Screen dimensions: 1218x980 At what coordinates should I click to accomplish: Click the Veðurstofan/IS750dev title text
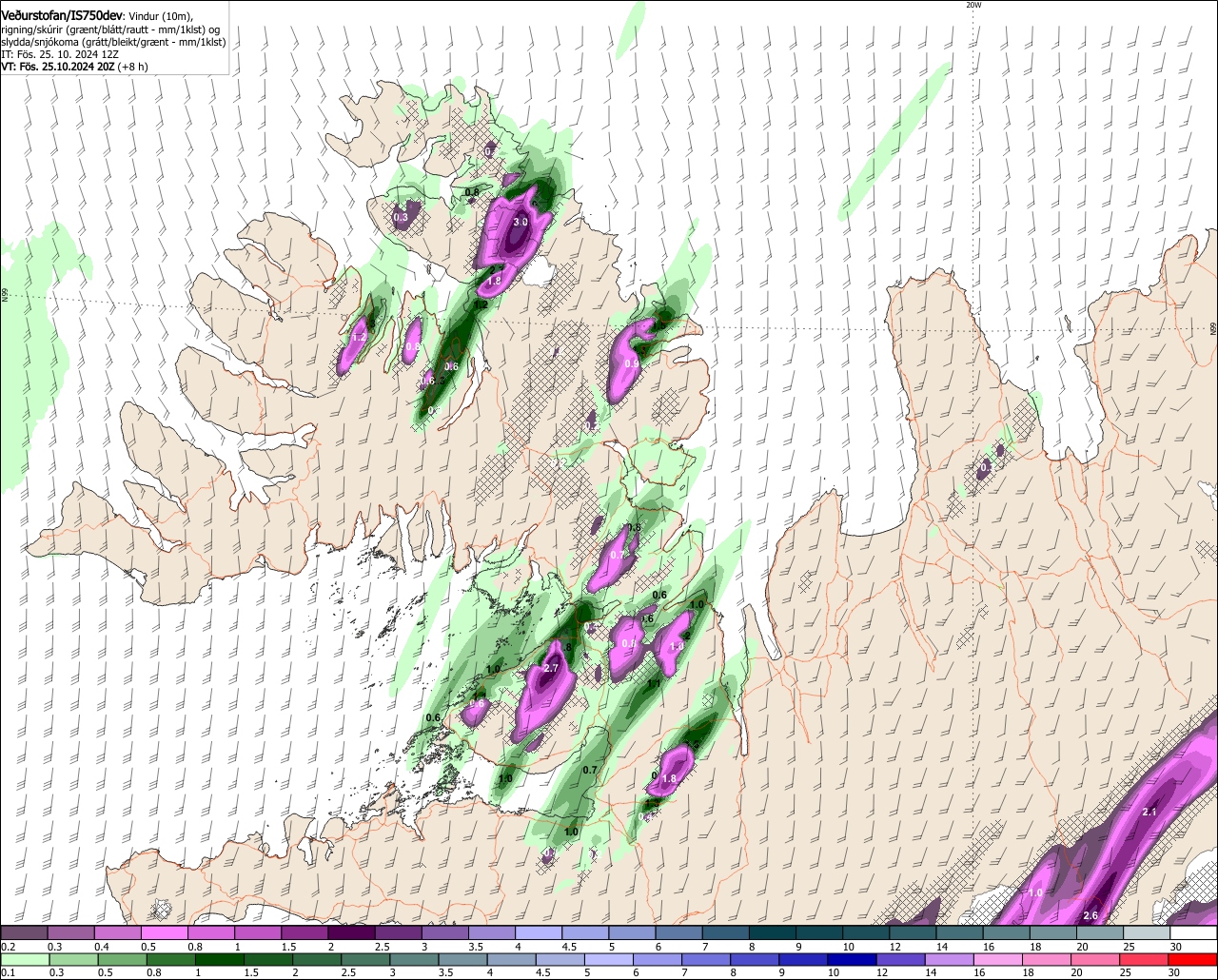tap(62, 16)
